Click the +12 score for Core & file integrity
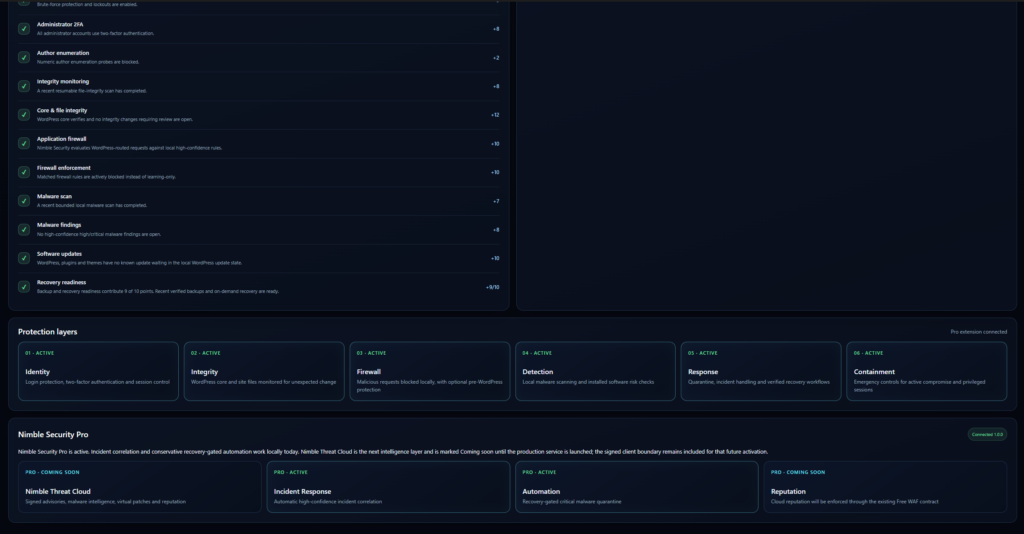The width and height of the screenshot is (1024, 534). pyautogui.click(x=495, y=115)
